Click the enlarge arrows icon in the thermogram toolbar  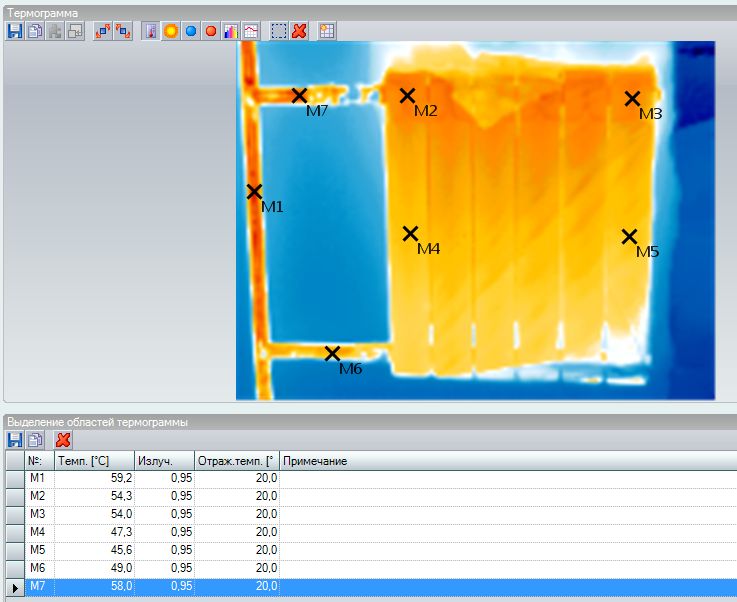(103, 31)
